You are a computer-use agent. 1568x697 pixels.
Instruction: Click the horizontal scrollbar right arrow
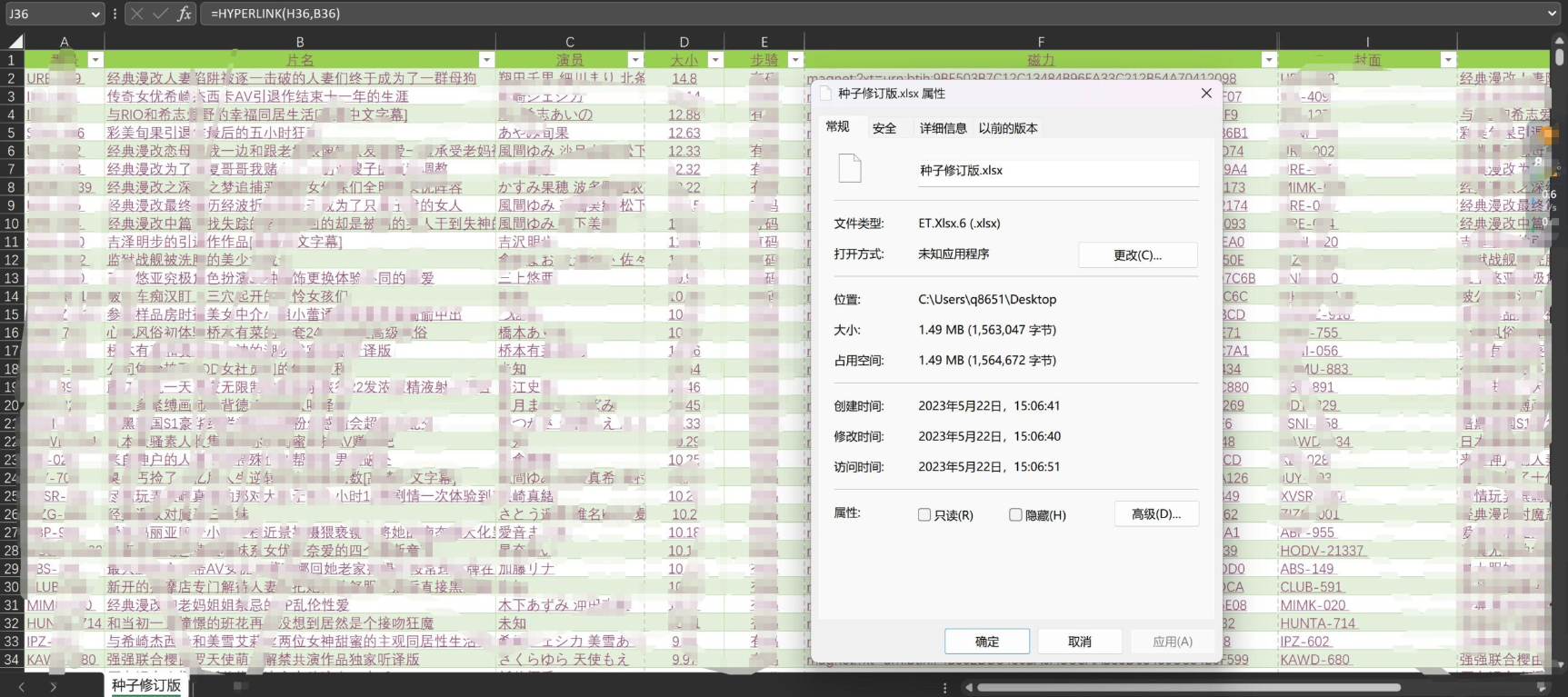pos(1542,687)
